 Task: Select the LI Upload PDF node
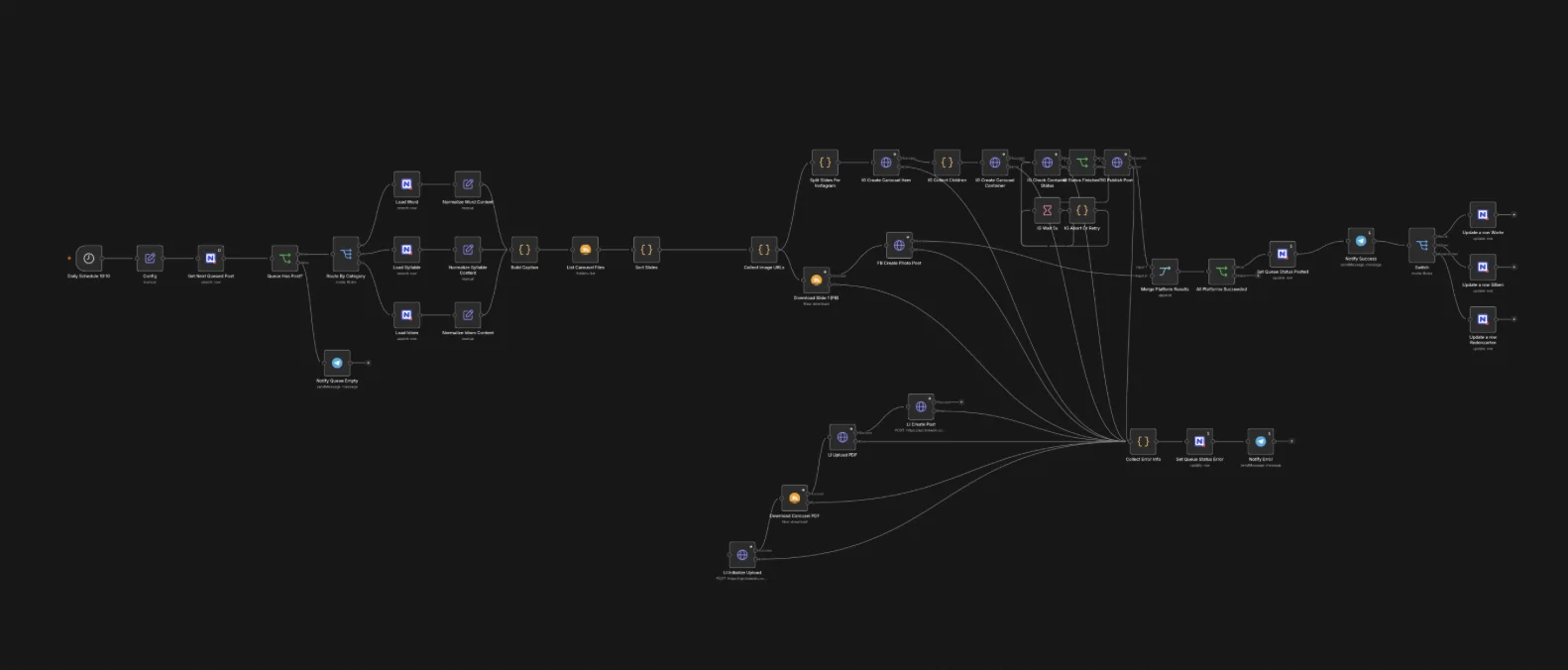click(842, 437)
